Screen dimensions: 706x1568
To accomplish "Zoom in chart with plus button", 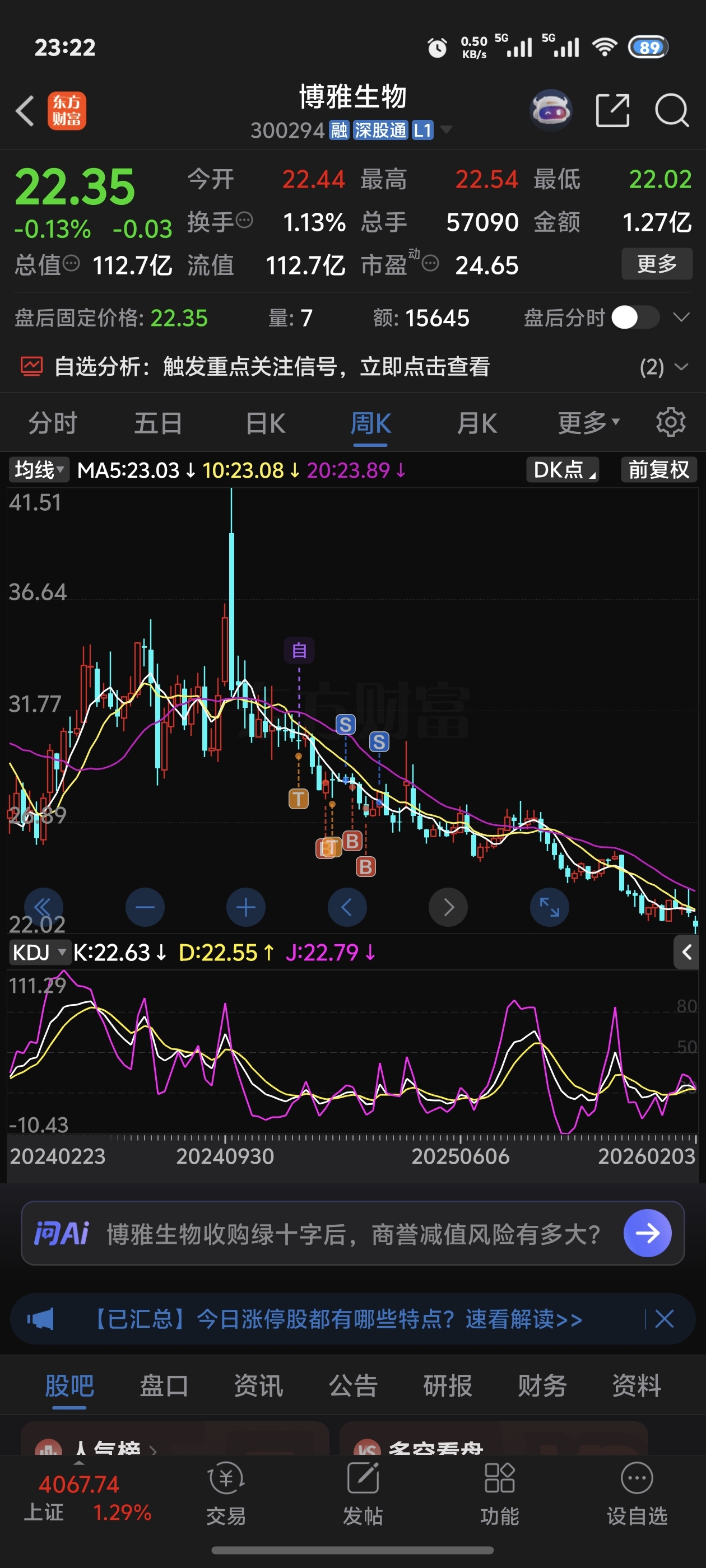I will 245,908.
